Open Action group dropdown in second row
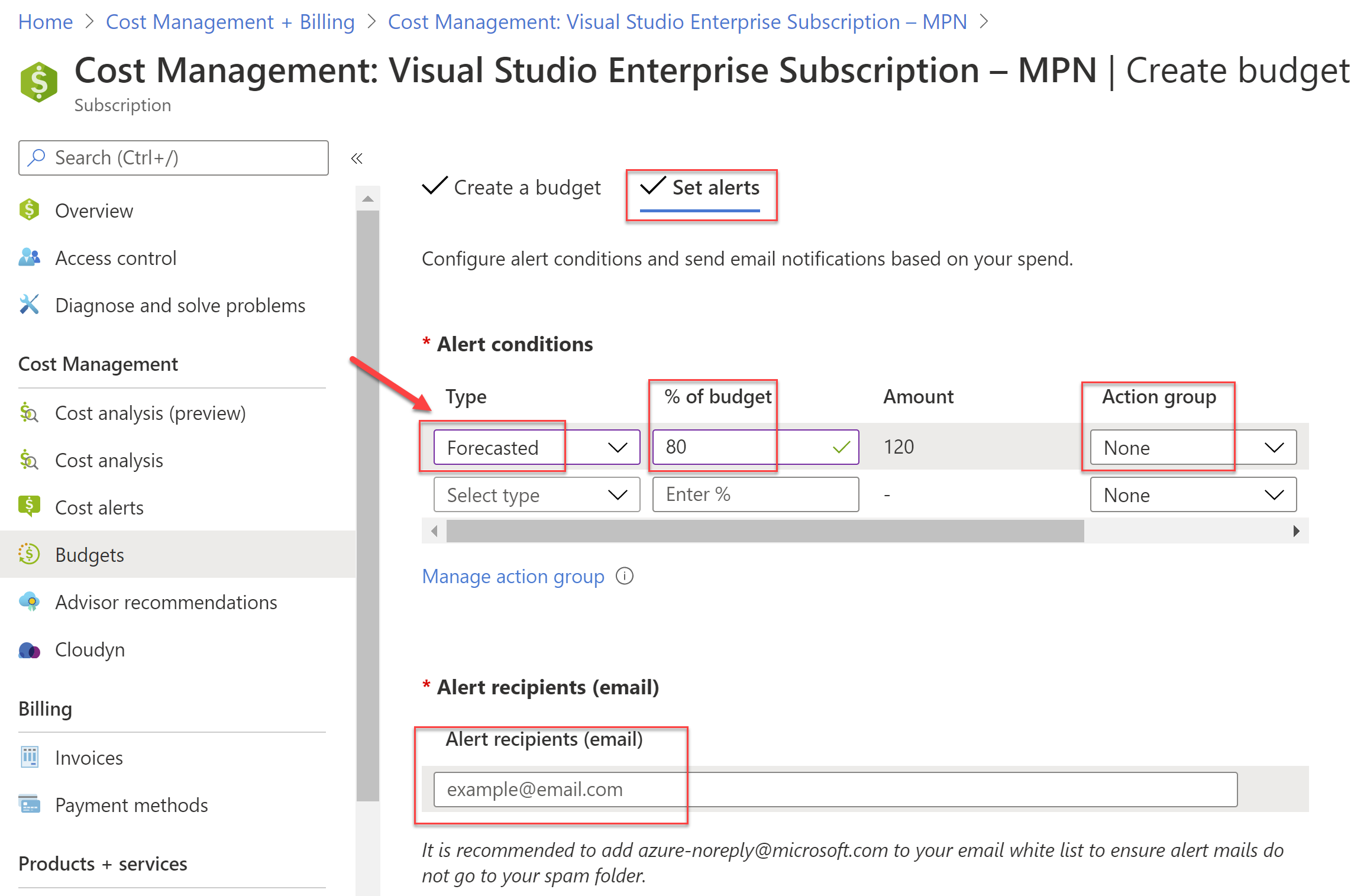 point(1193,494)
